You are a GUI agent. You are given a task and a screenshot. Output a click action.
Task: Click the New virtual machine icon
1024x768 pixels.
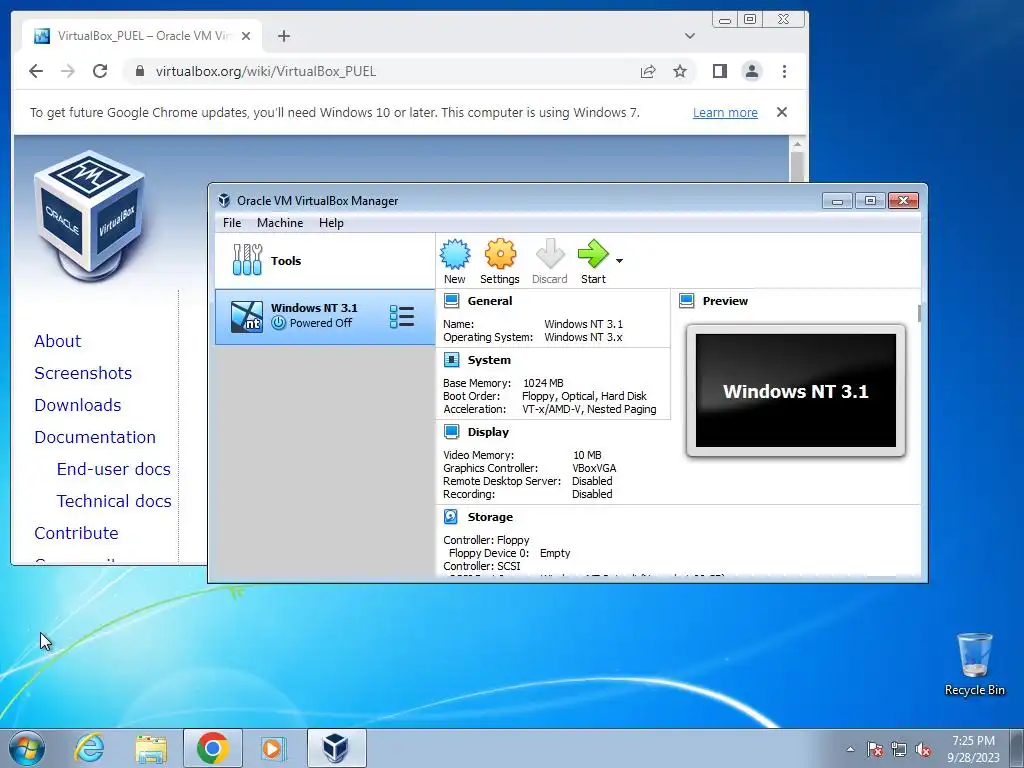455,261
